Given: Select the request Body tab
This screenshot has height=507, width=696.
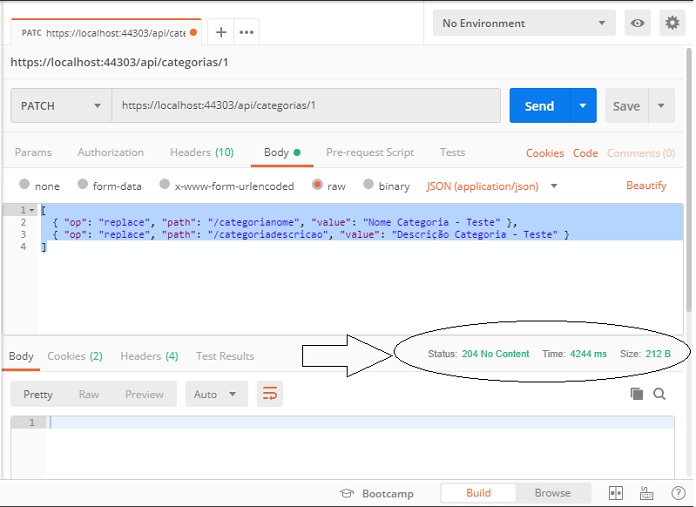Looking at the screenshot, I should click(282, 152).
